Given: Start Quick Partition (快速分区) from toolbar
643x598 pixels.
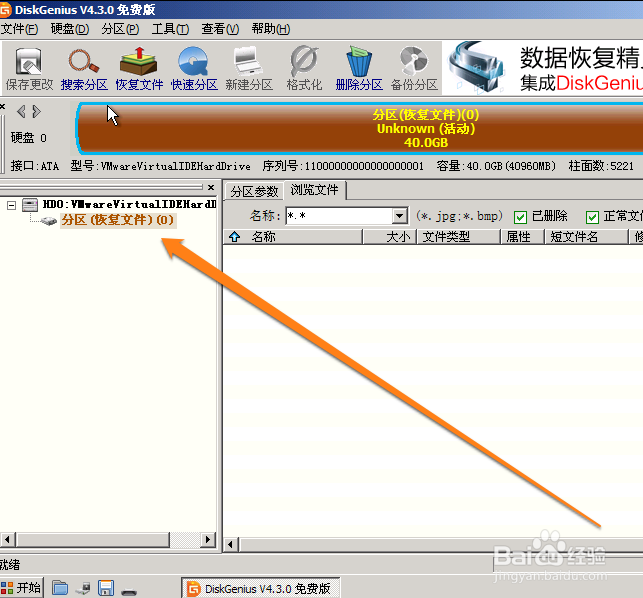Looking at the screenshot, I should [x=194, y=68].
